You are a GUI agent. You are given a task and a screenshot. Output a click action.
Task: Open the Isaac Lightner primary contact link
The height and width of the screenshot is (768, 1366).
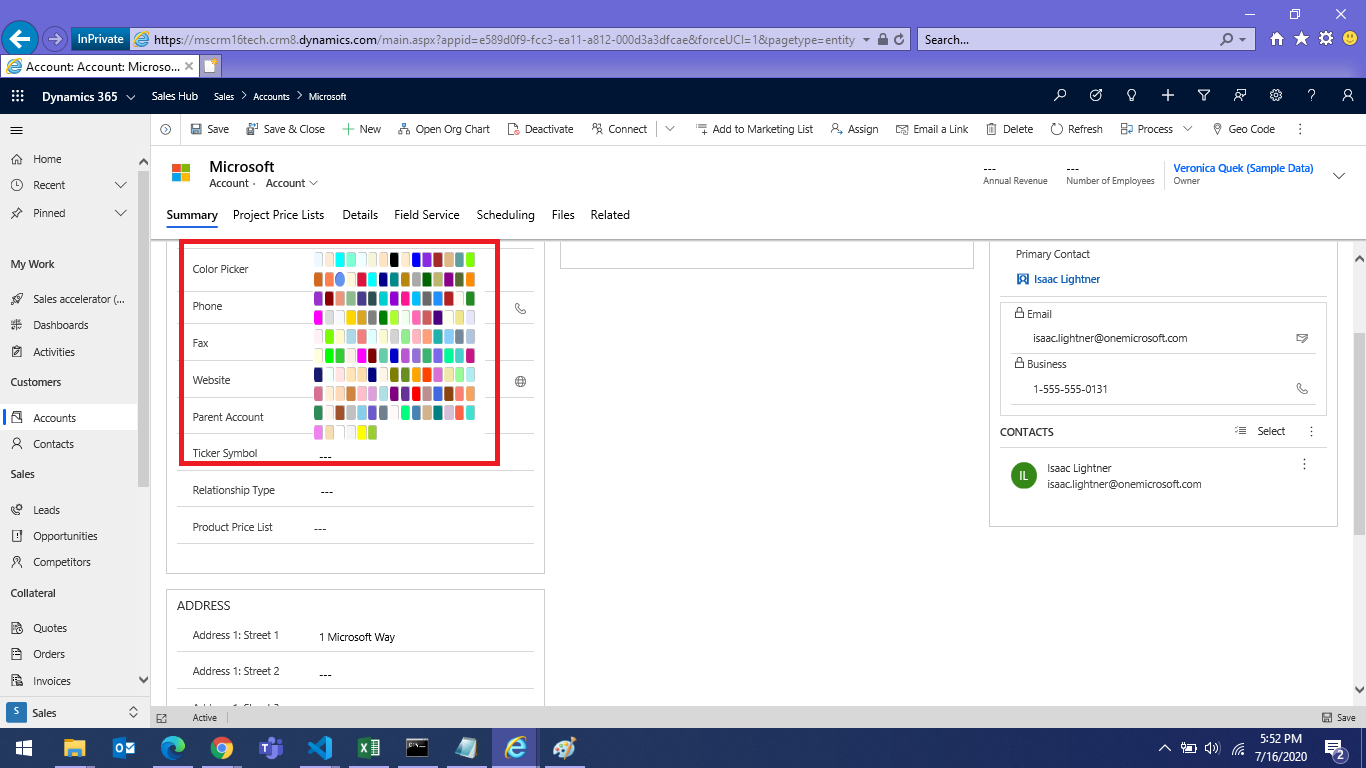tap(1066, 279)
